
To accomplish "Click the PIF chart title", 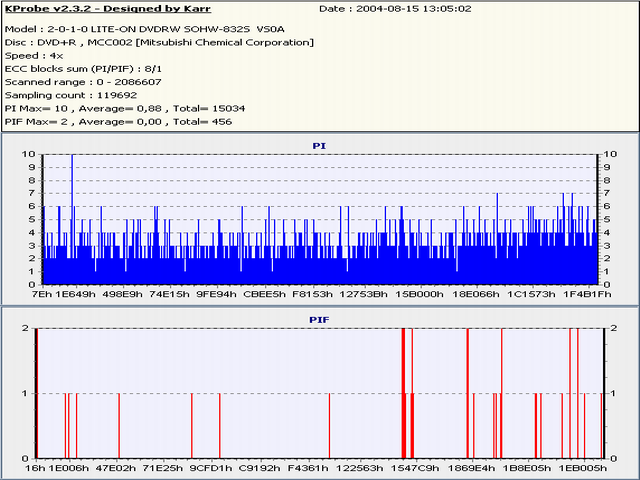I will (319, 320).
